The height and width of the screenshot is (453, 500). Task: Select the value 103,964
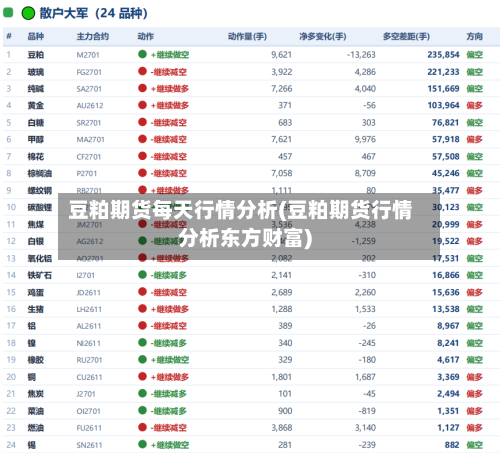443,106
